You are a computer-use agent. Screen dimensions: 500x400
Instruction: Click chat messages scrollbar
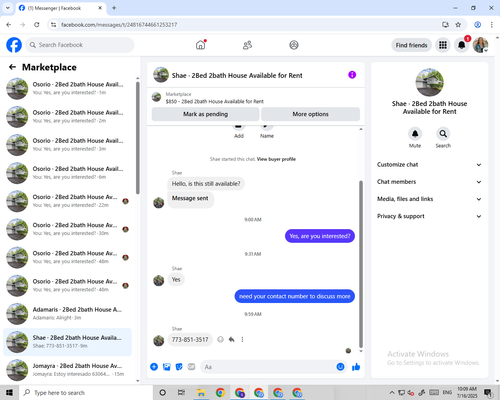pos(361,264)
